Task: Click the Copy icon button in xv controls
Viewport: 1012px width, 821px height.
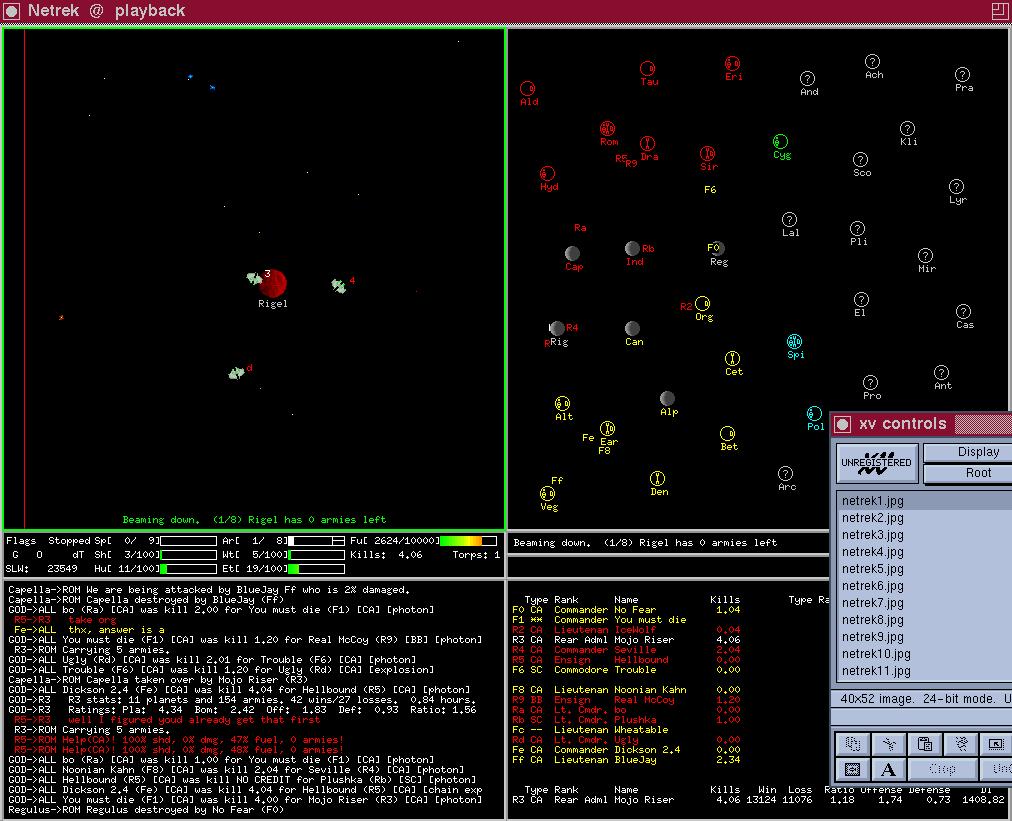Action: pos(853,744)
